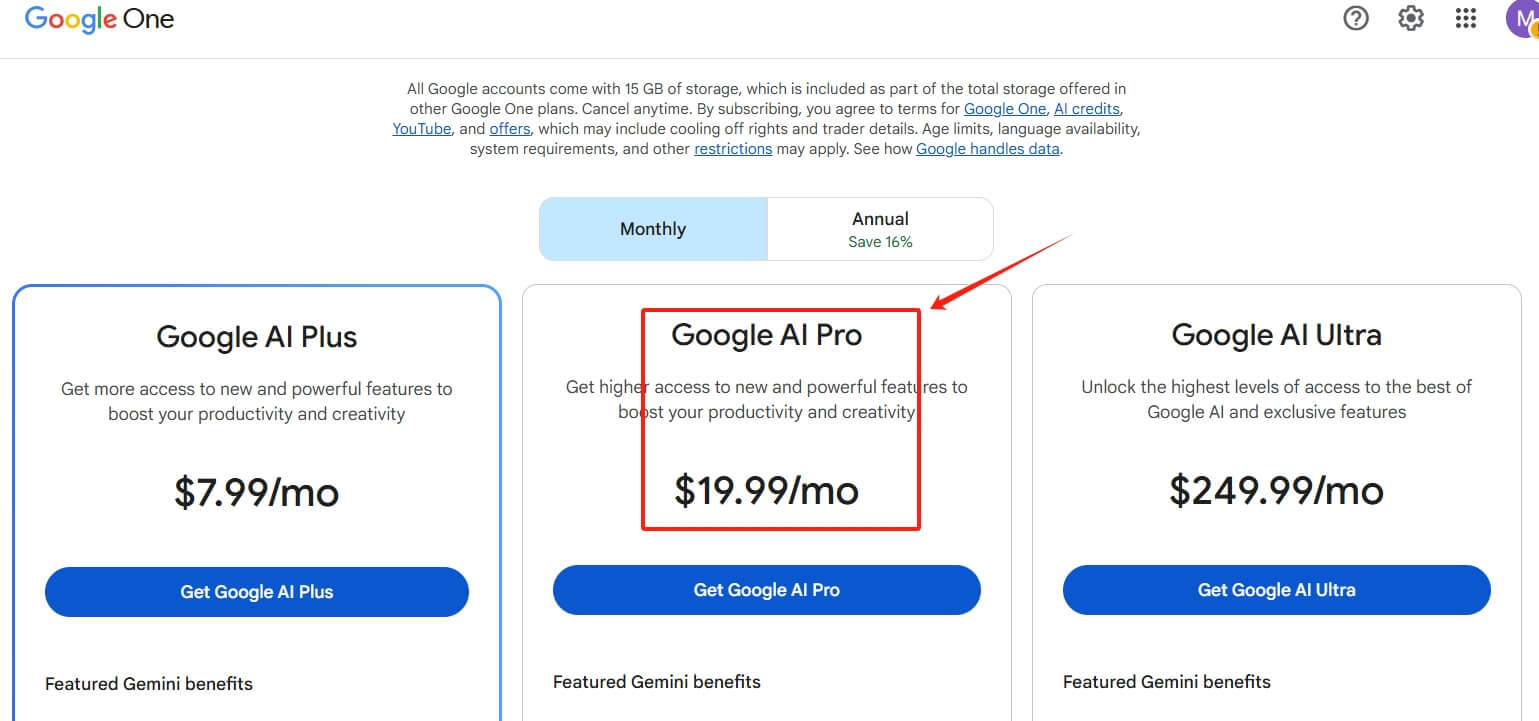
Task: Open the offers link
Action: (509, 128)
